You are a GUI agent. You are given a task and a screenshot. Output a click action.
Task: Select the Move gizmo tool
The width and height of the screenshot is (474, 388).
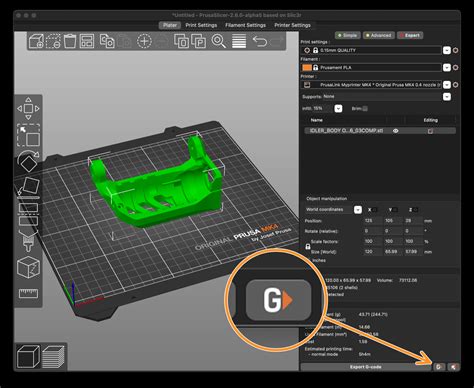pyautogui.click(x=28, y=109)
